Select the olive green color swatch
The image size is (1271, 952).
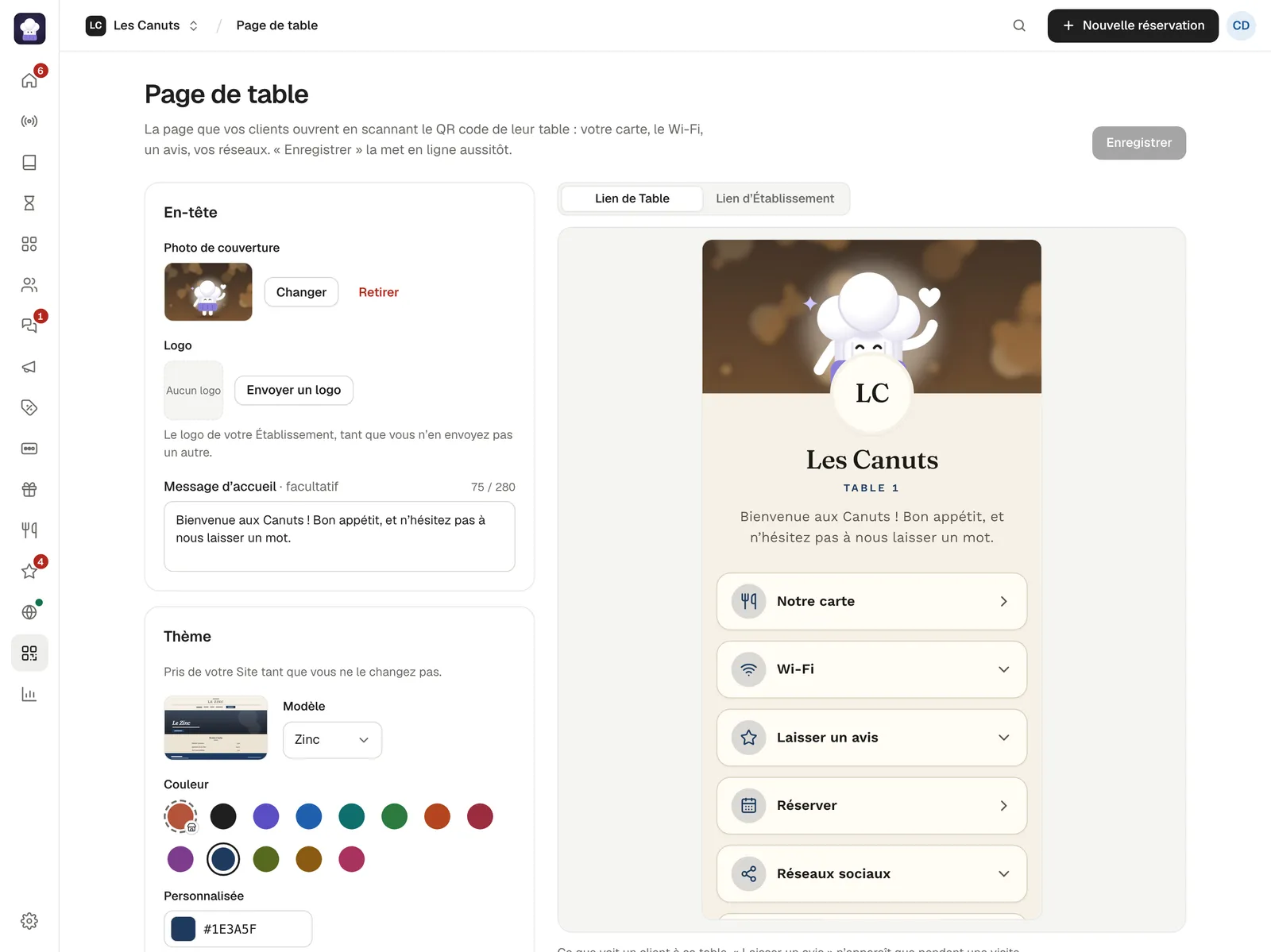[x=266, y=859]
